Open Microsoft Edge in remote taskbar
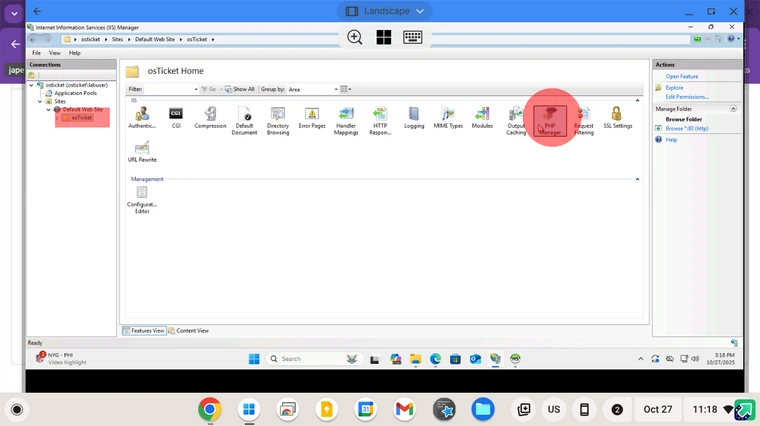Image resolution: width=760 pixels, height=426 pixels. (x=435, y=359)
